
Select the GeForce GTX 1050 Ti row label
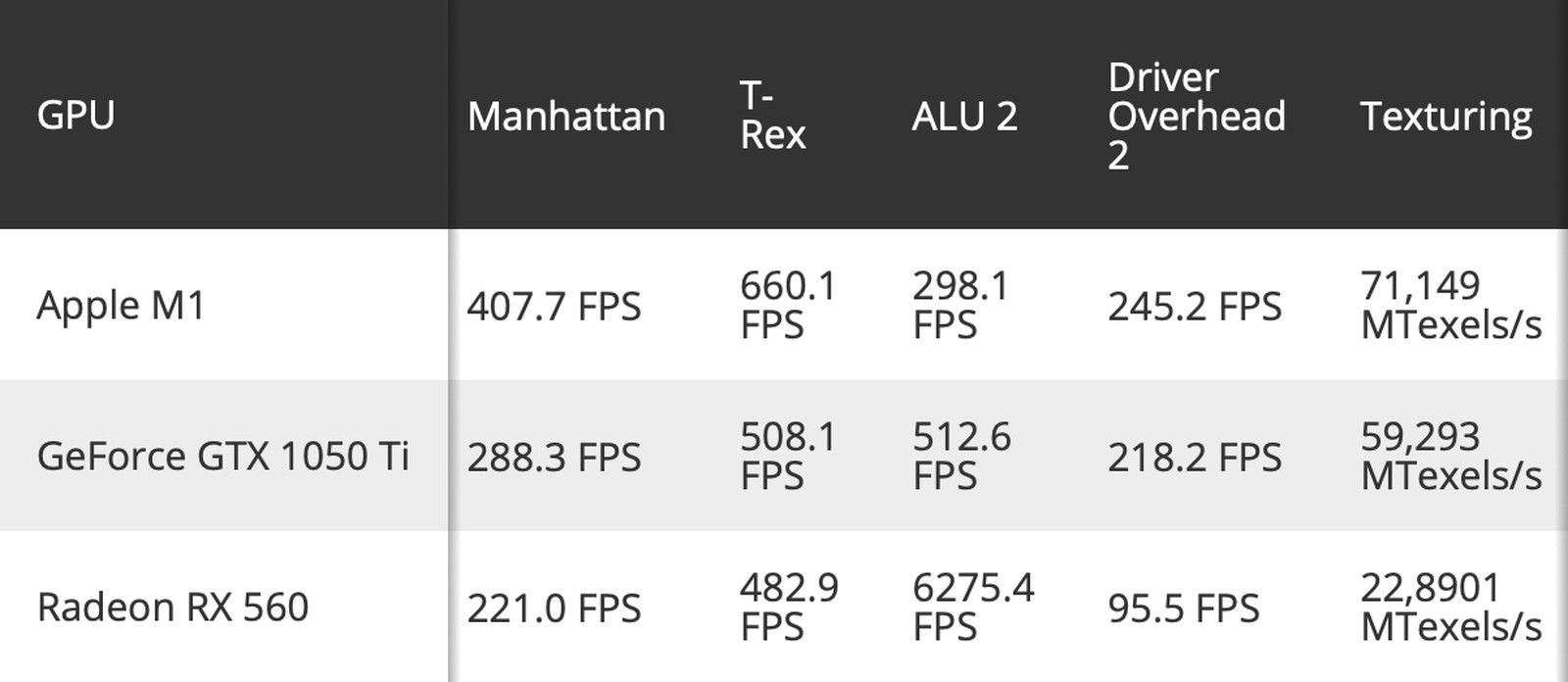click(x=222, y=457)
